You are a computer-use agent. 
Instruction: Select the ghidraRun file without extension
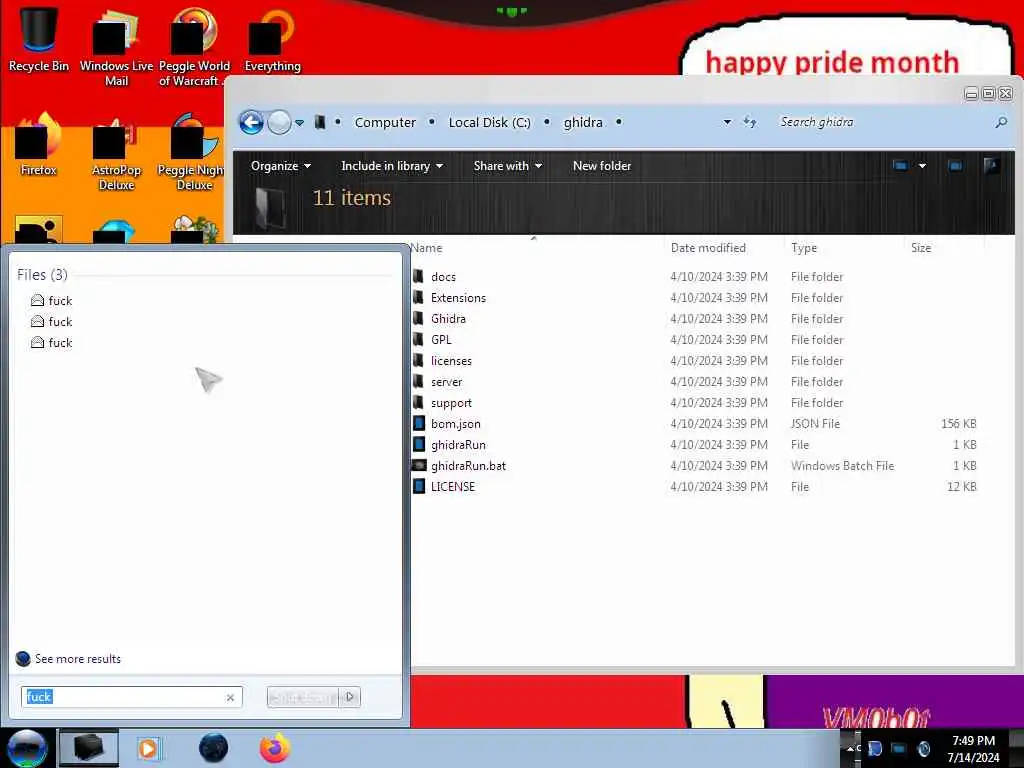696,445
